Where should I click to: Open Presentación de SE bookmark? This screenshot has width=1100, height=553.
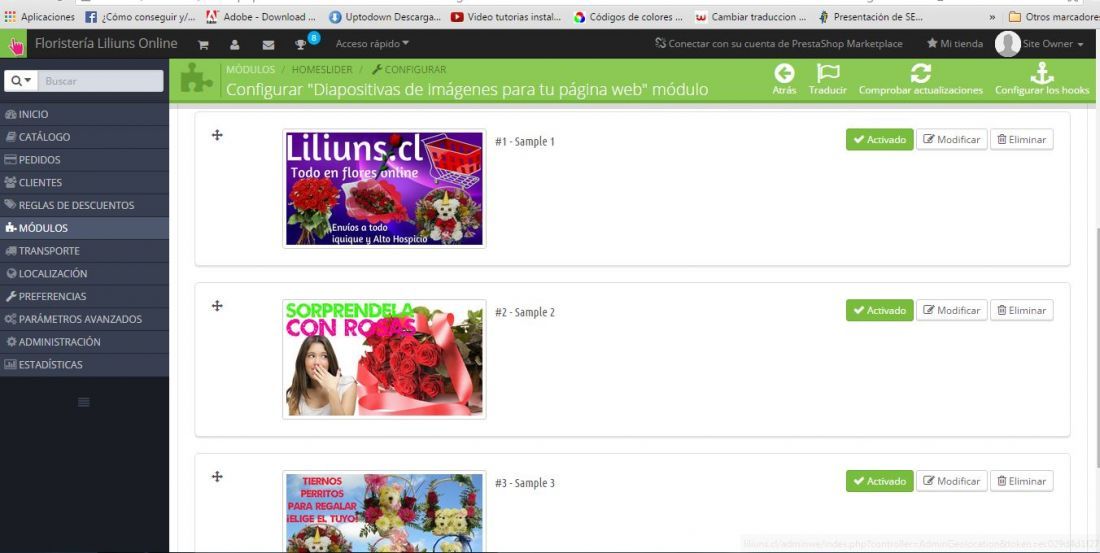tap(871, 17)
